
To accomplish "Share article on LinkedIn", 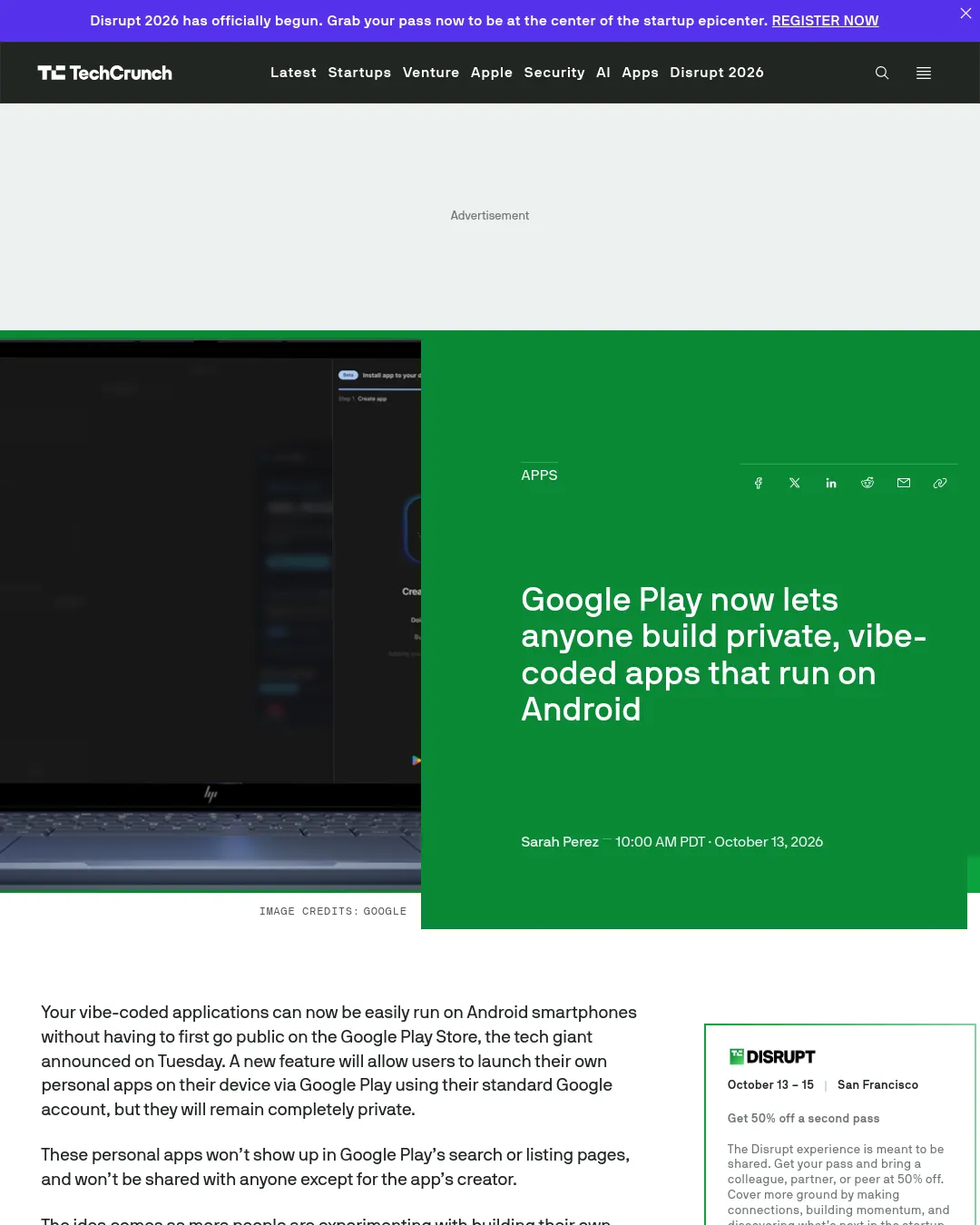I will click(x=831, y=483).
